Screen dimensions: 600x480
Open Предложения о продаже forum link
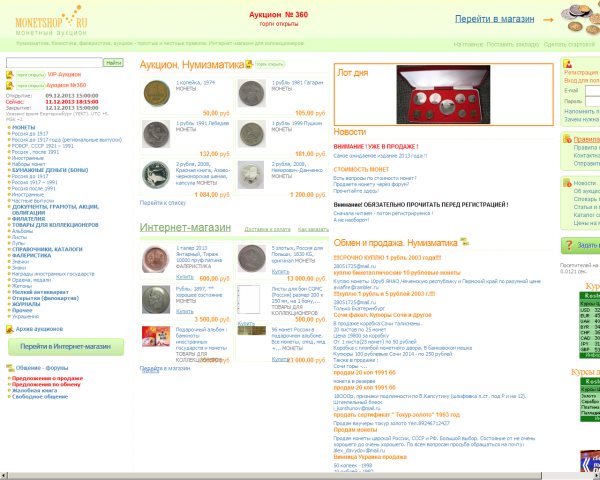(x=47, y=378)
